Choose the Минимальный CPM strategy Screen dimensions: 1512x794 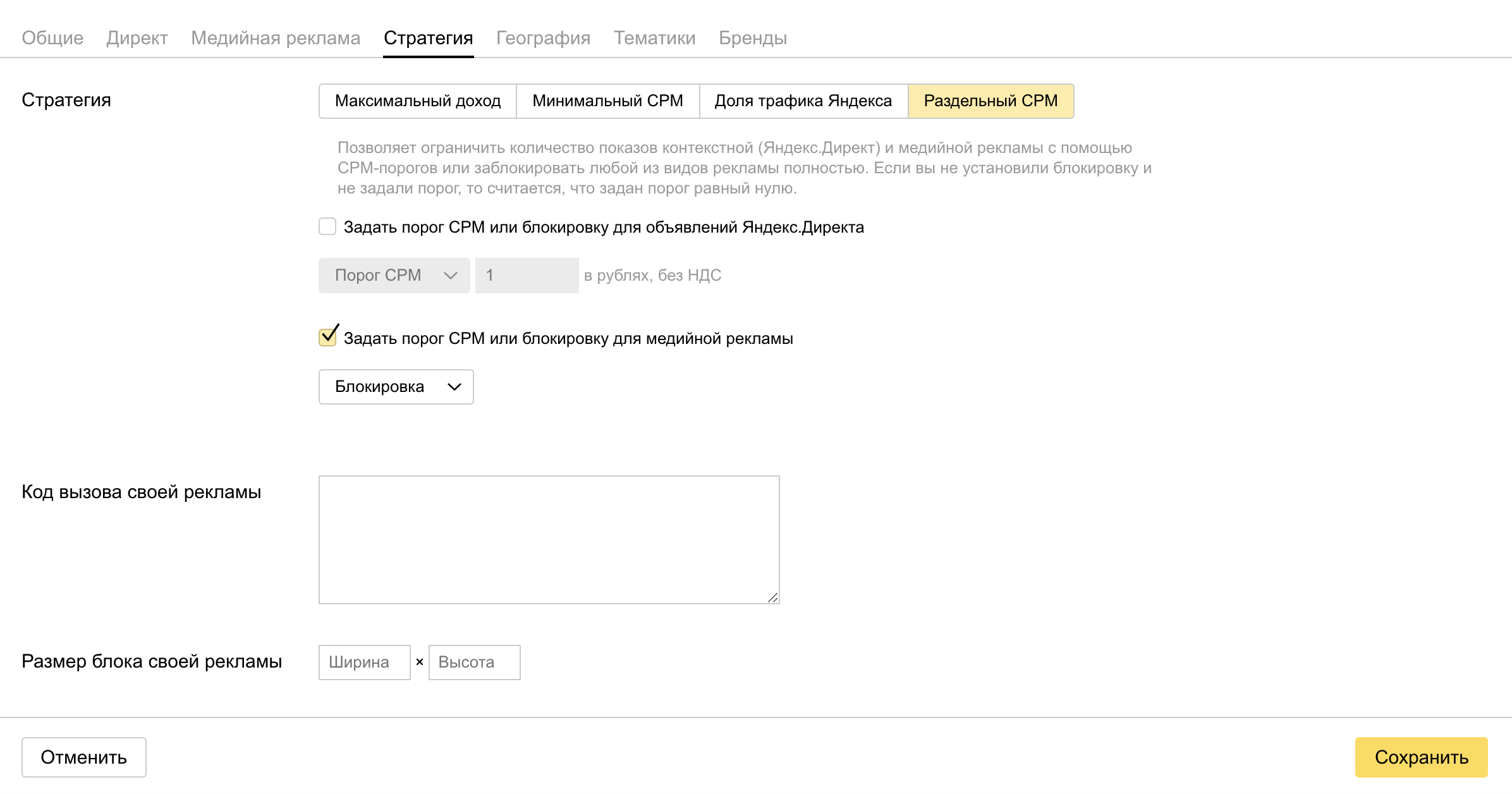click(607, 101)
